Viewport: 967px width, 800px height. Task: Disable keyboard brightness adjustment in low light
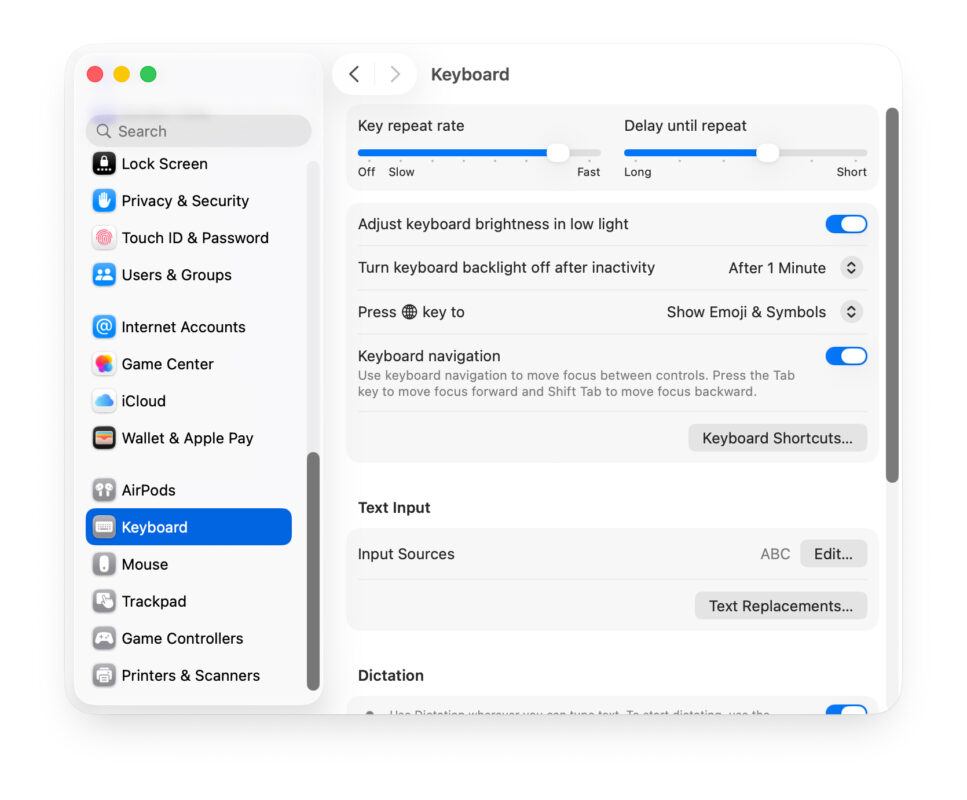[x=845, y=223]
